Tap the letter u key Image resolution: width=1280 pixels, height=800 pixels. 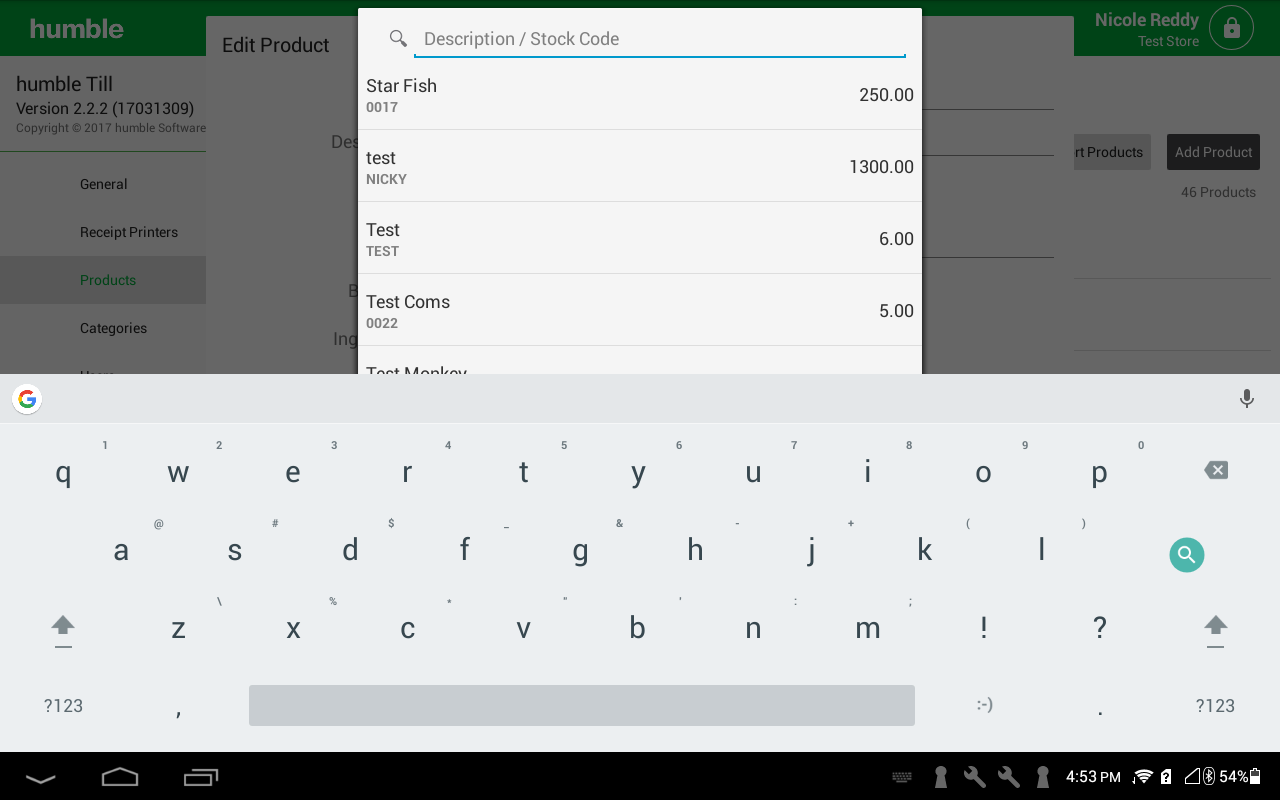point(753,473)
